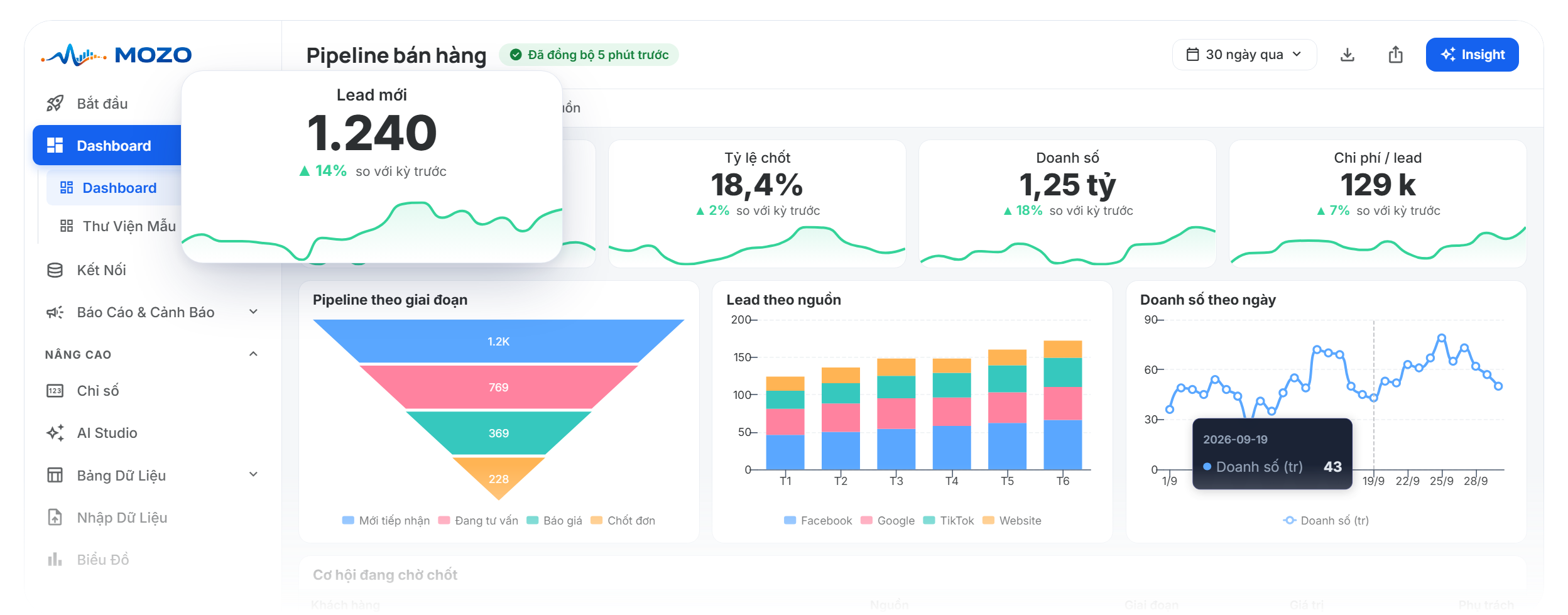Open the 30 ngày qua date dropdown

1244,55
